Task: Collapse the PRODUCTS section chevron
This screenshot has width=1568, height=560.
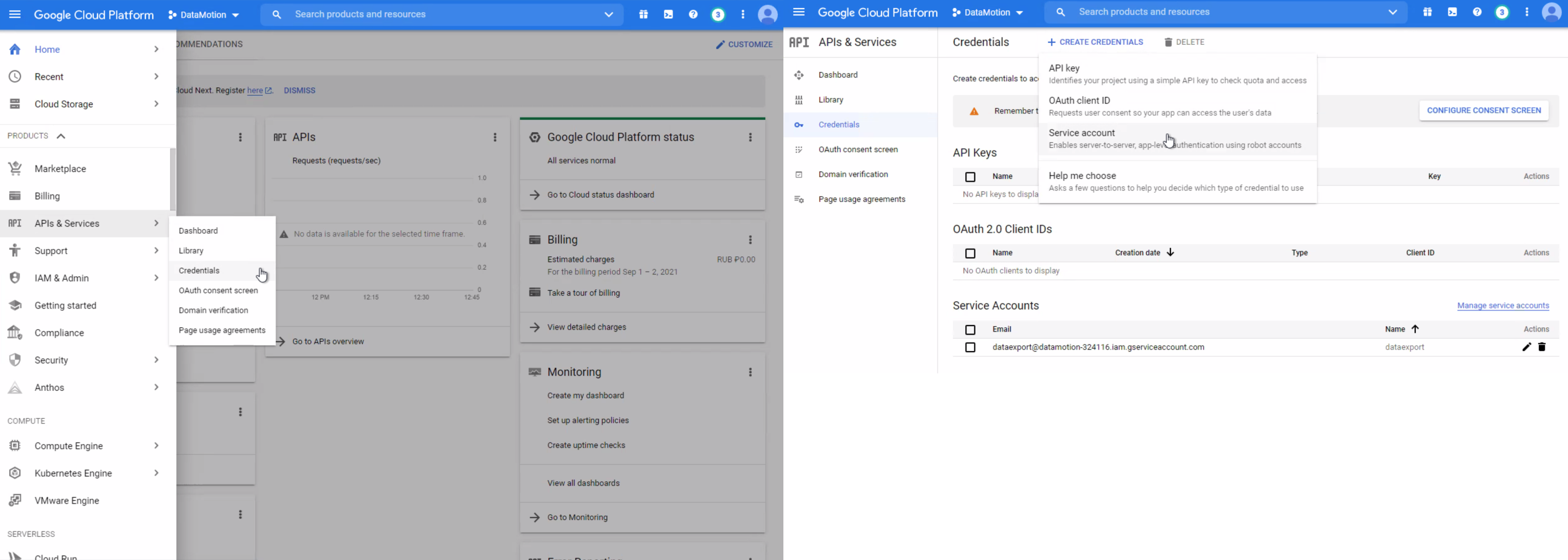Action: [61, 136]
